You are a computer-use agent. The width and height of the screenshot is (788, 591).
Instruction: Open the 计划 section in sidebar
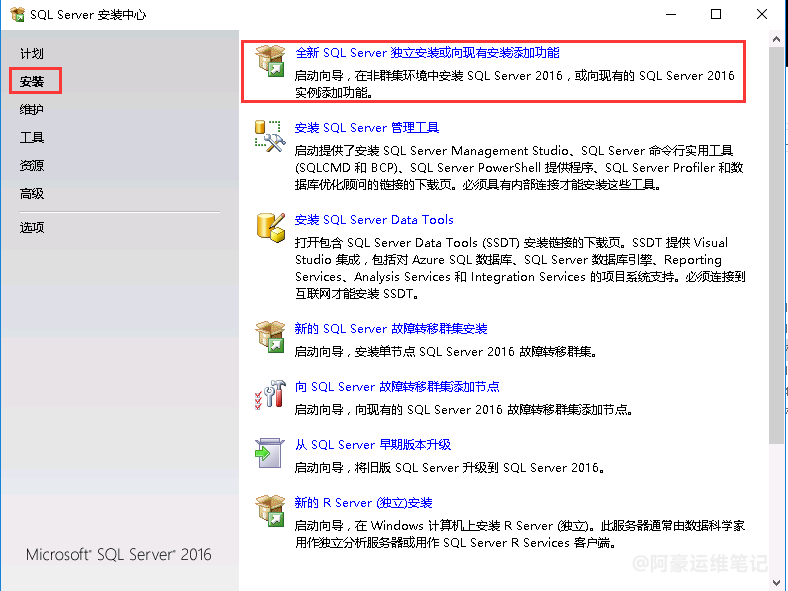pyautogui.click(x=32, y=53)
